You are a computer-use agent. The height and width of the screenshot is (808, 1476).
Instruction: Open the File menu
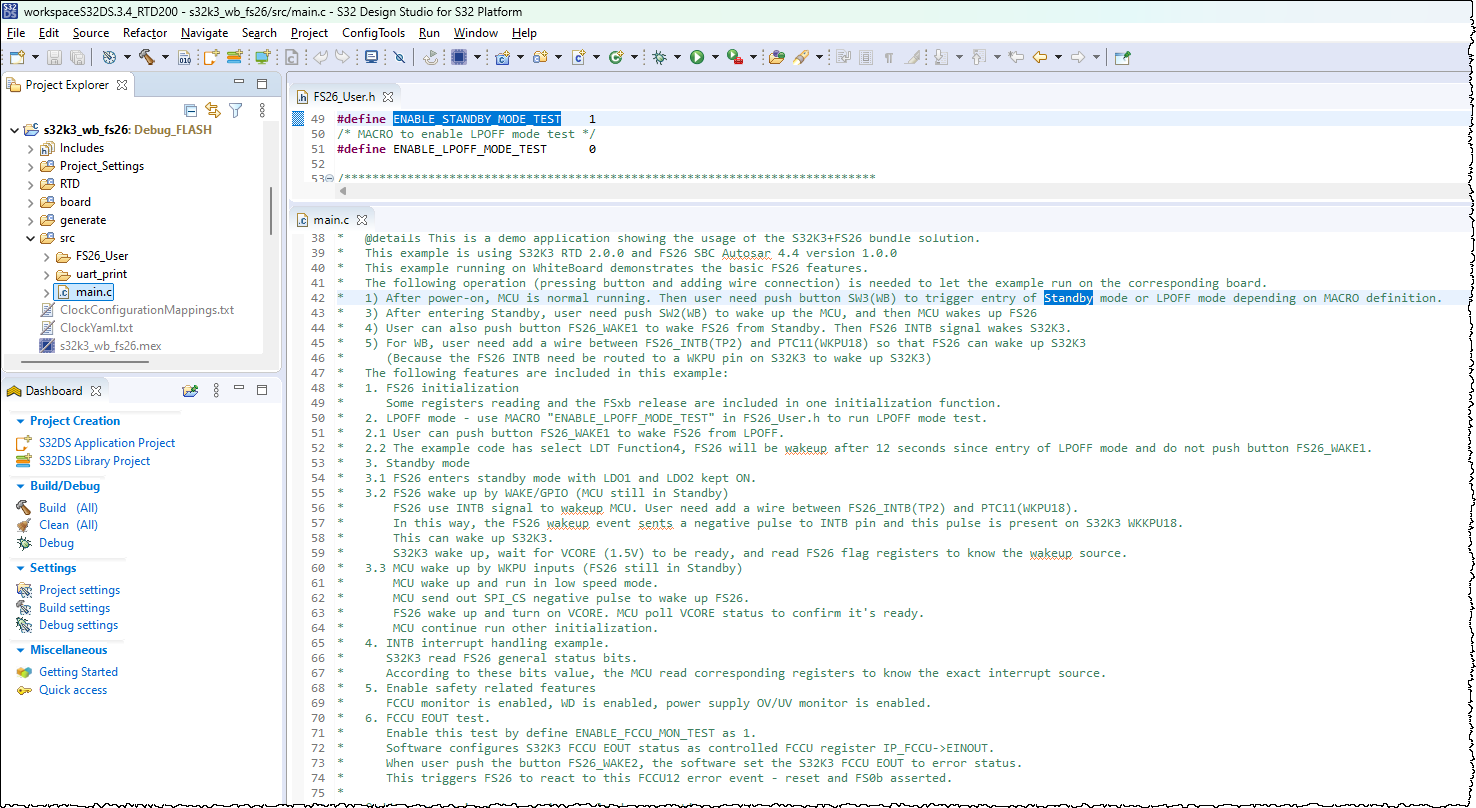16,33
